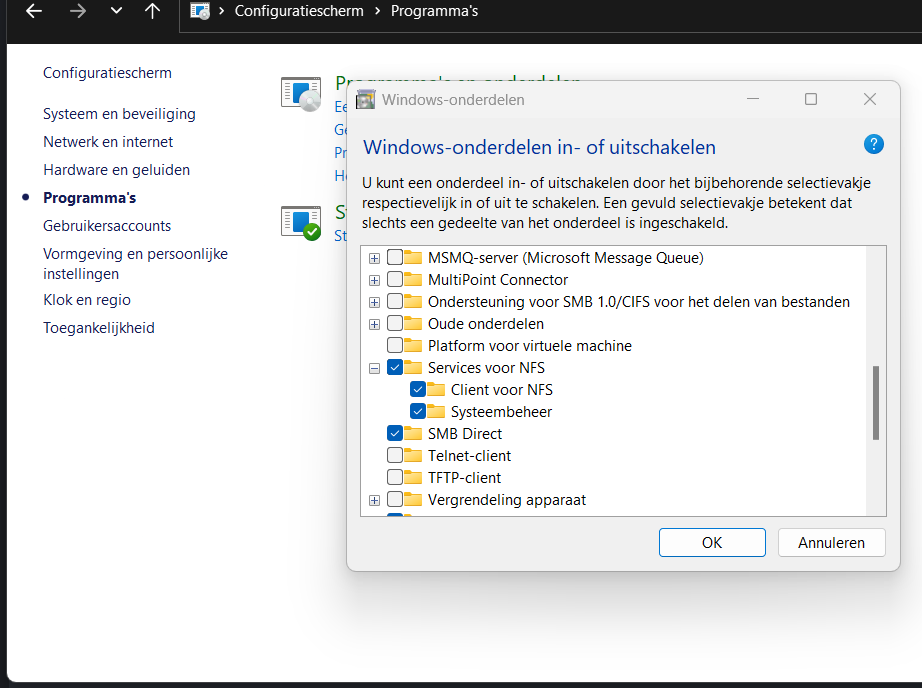Select the Telnet-client row label
922x688 pixels.
pyautogui.click(x=469, y=456)
